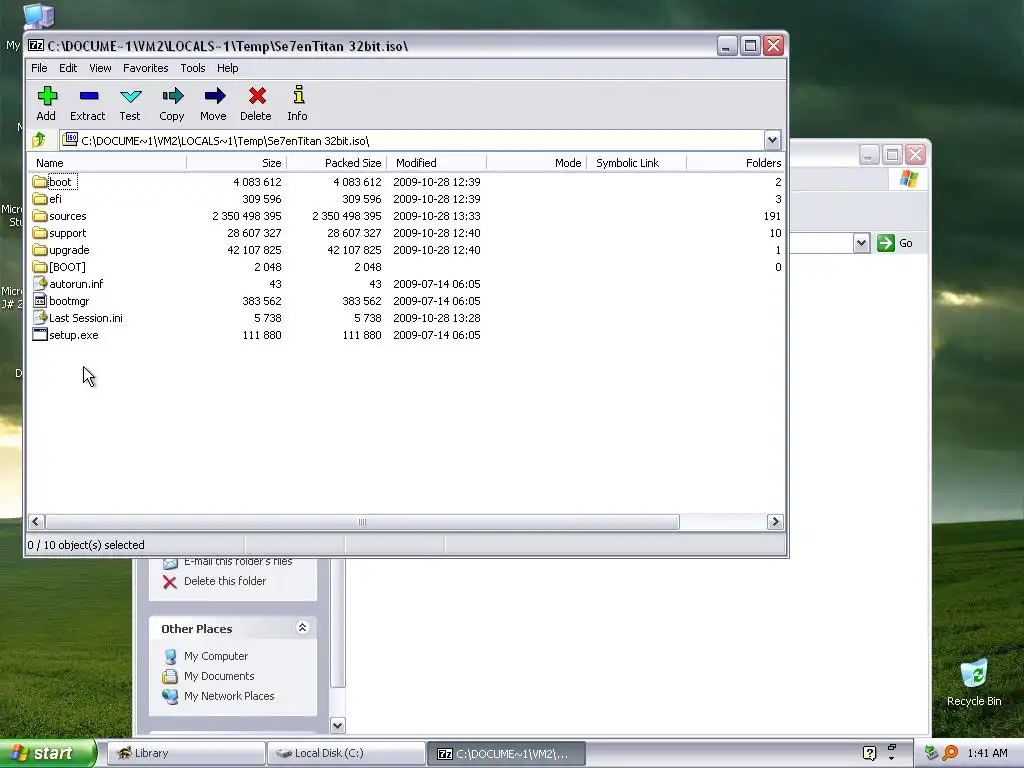Click the My Computer icon in Other Places

pyautogui.click(x=170, y=656)
